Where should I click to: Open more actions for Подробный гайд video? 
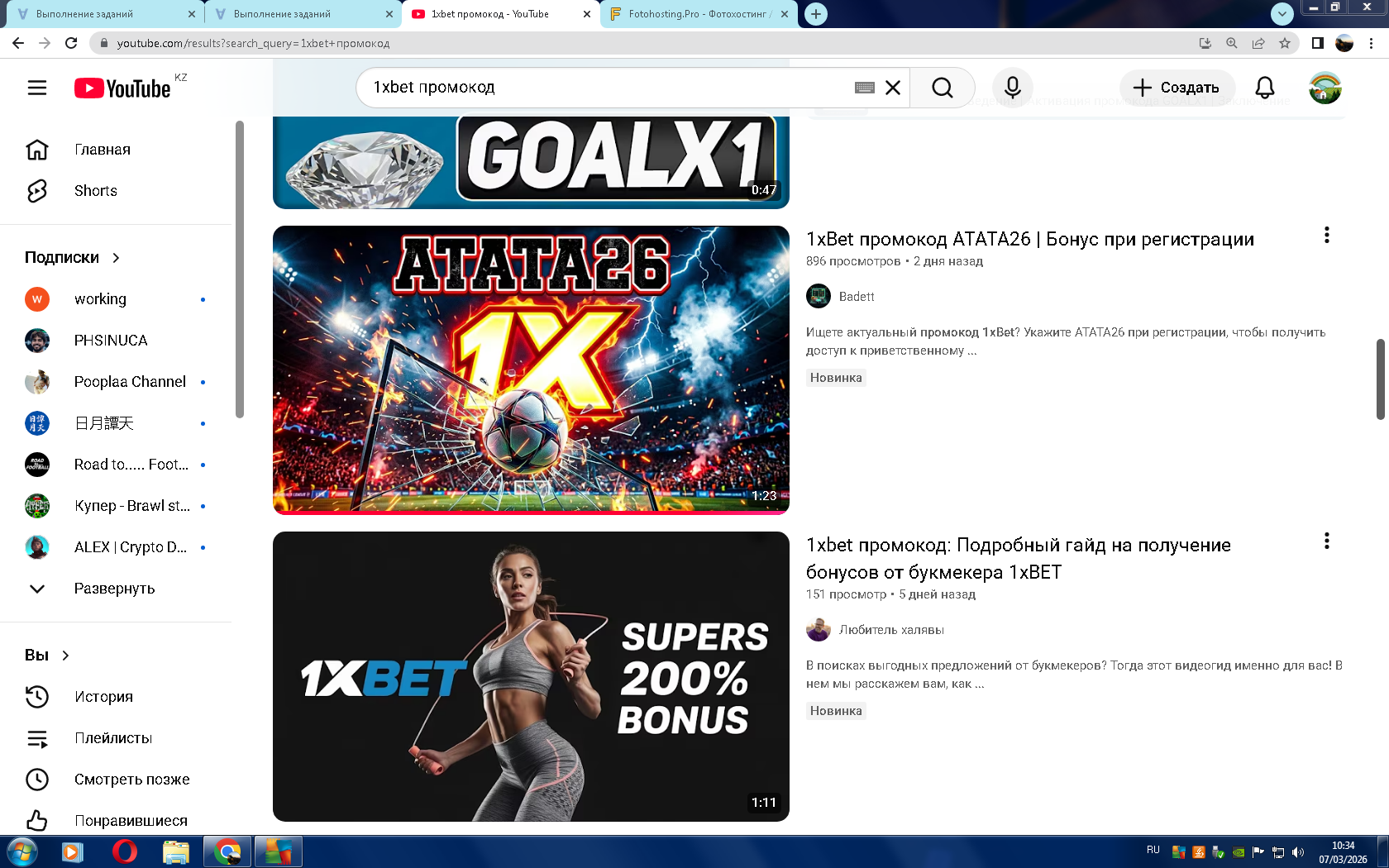click(x=1327, y=541)
